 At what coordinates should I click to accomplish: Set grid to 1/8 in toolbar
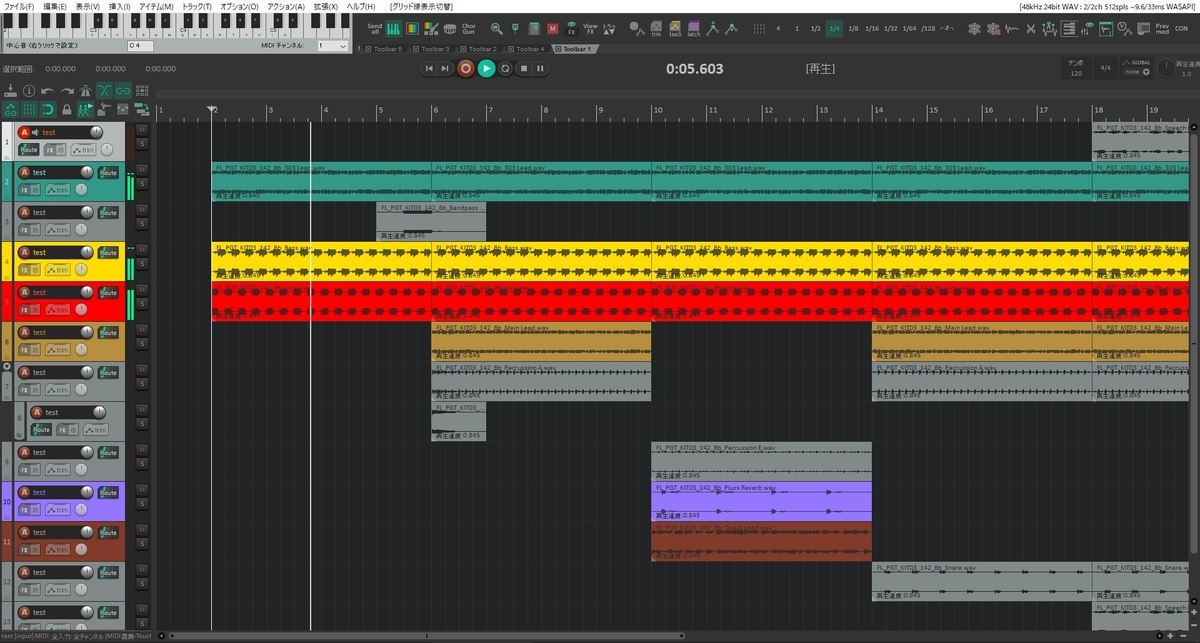click(853, 28)
